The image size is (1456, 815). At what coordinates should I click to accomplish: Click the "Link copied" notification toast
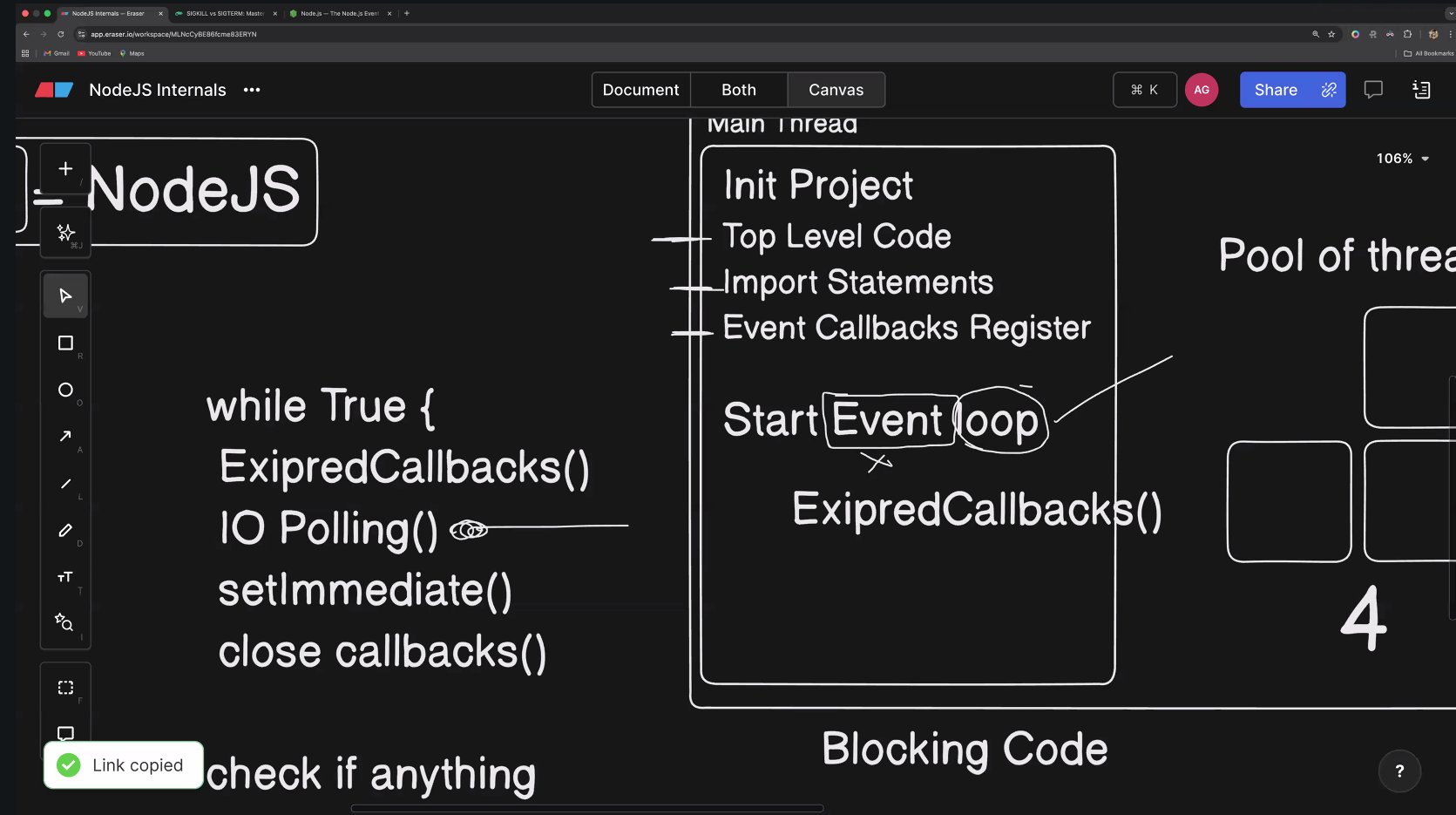(x=124, y=765)
